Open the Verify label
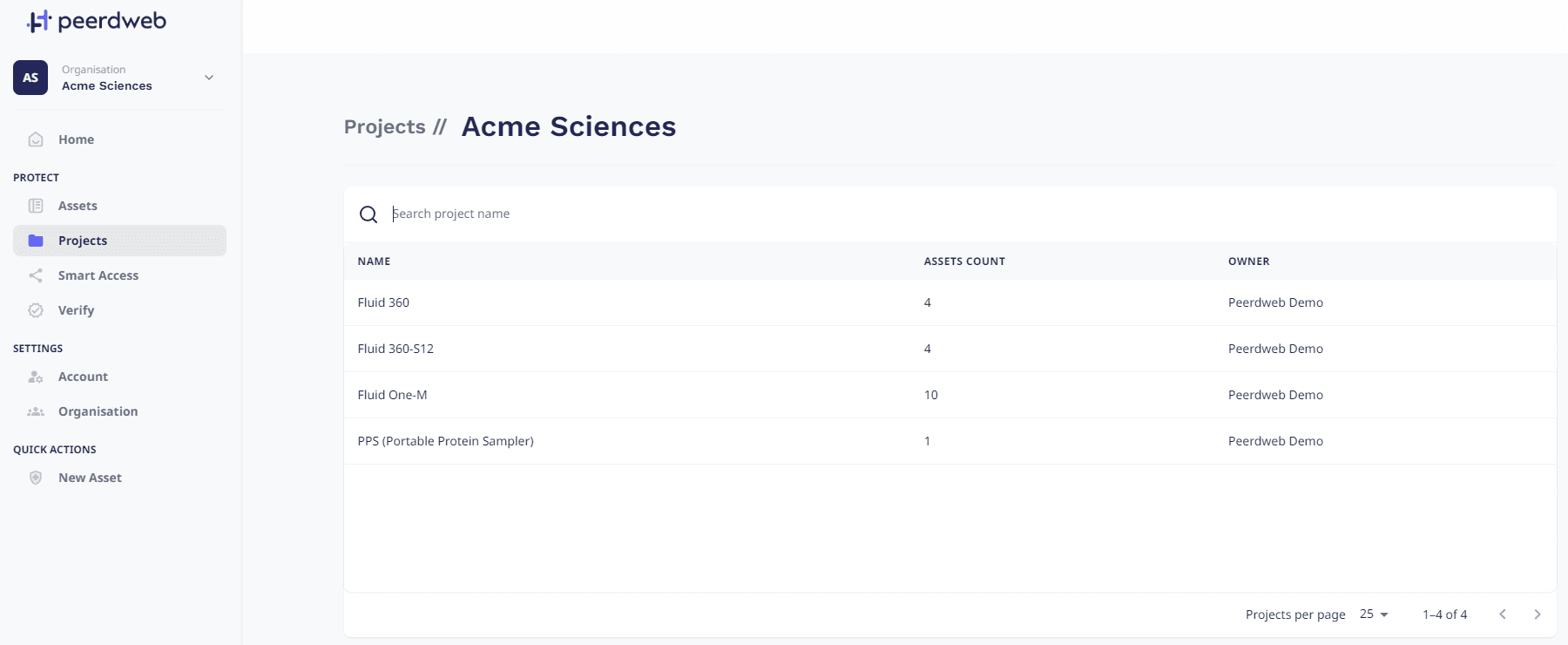The width and height of the screenshot is (1568, 645). coord(76,310)
